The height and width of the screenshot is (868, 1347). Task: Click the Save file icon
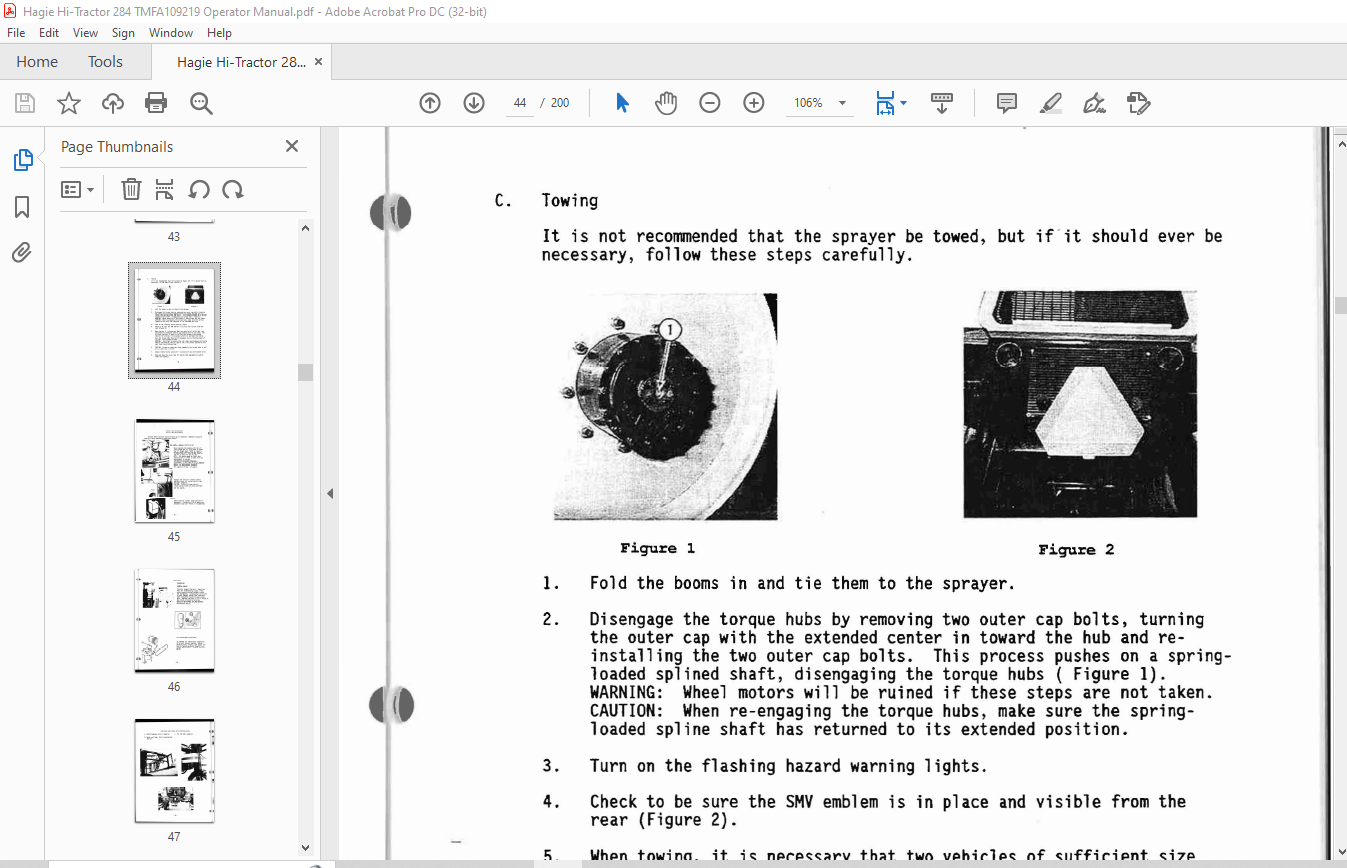(25, 103)
